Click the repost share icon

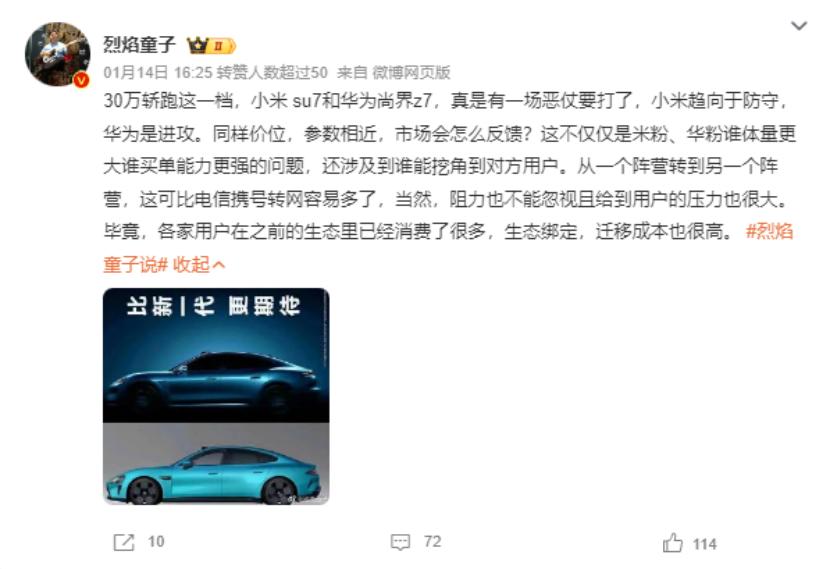(x=124, y=543)
